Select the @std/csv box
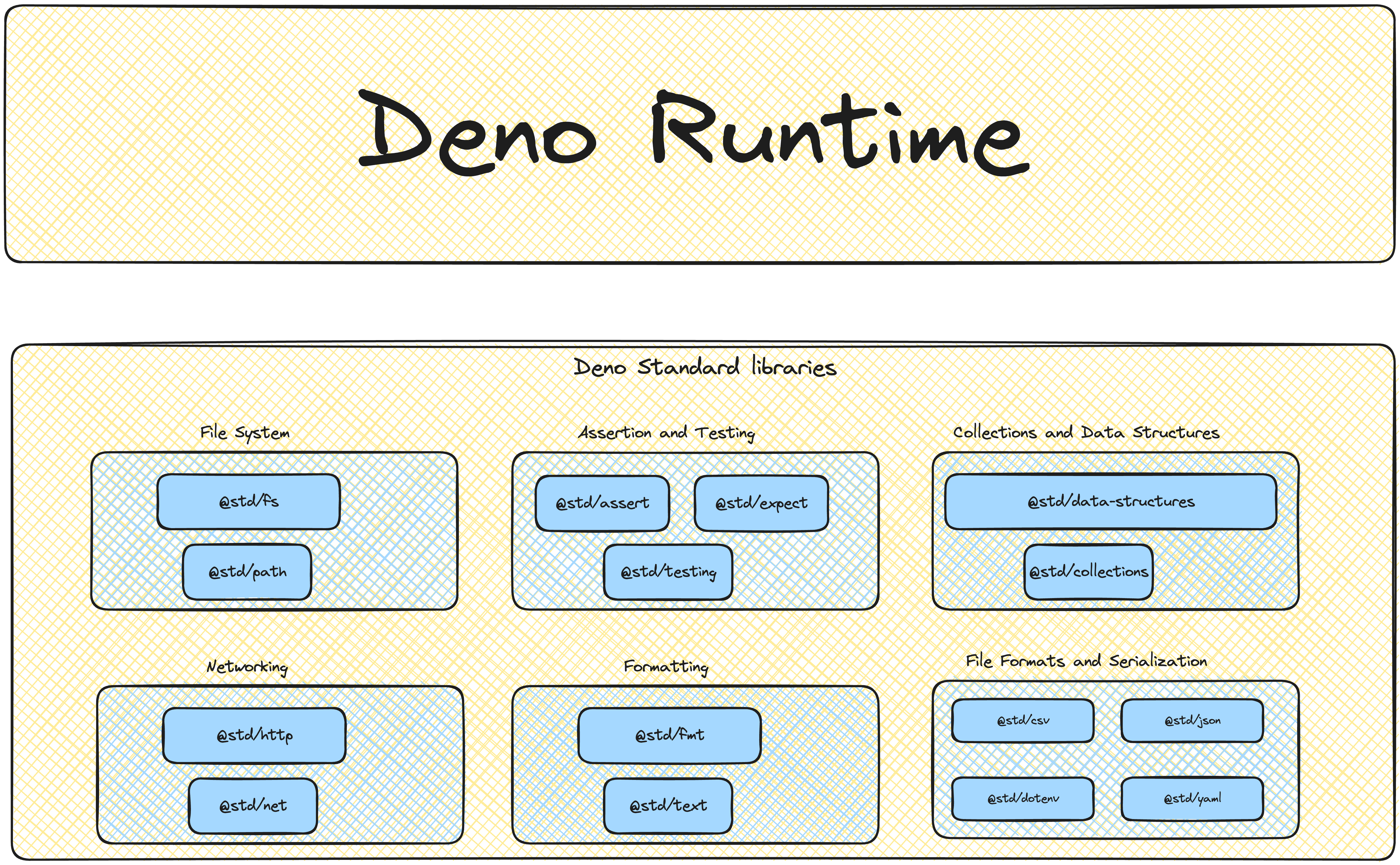This screenshot has height=865, width=1400. click(1023, 721)
